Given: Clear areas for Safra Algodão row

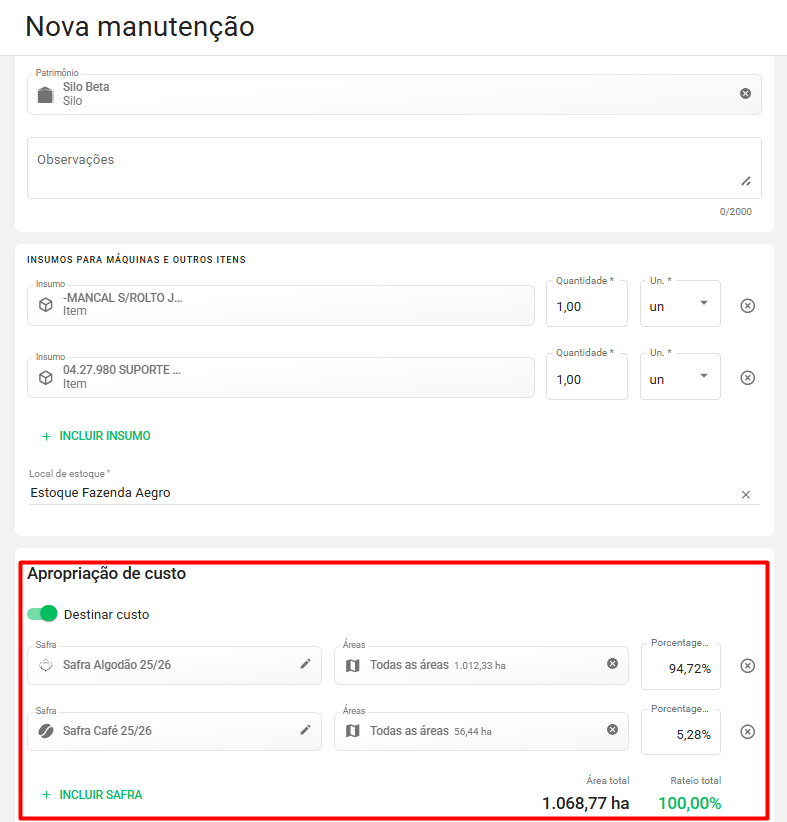Looking at the screenshot, I should (x=612, y=664).
